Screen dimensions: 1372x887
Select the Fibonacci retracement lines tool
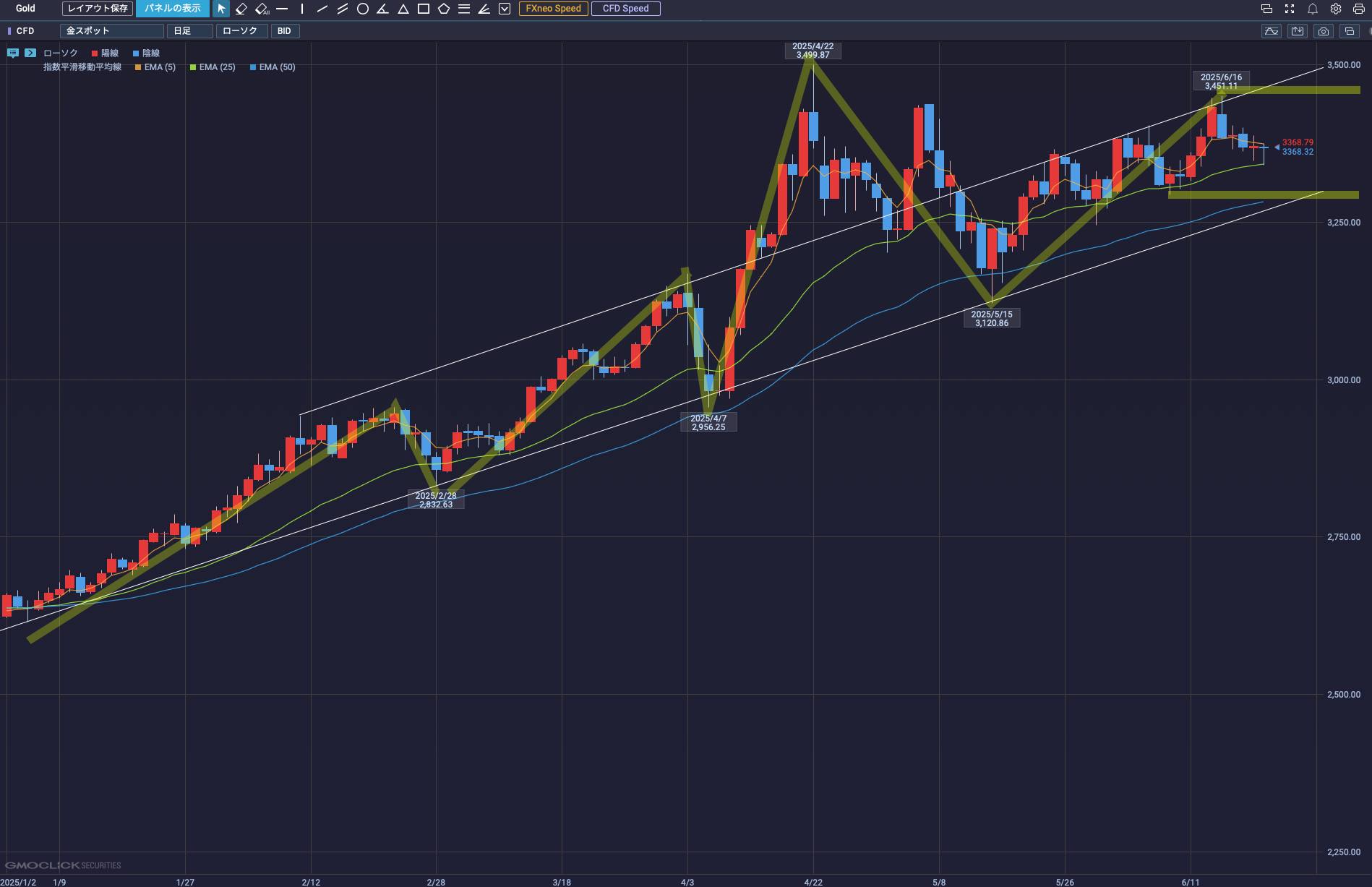pyautogui.click(x=464, y=9)
